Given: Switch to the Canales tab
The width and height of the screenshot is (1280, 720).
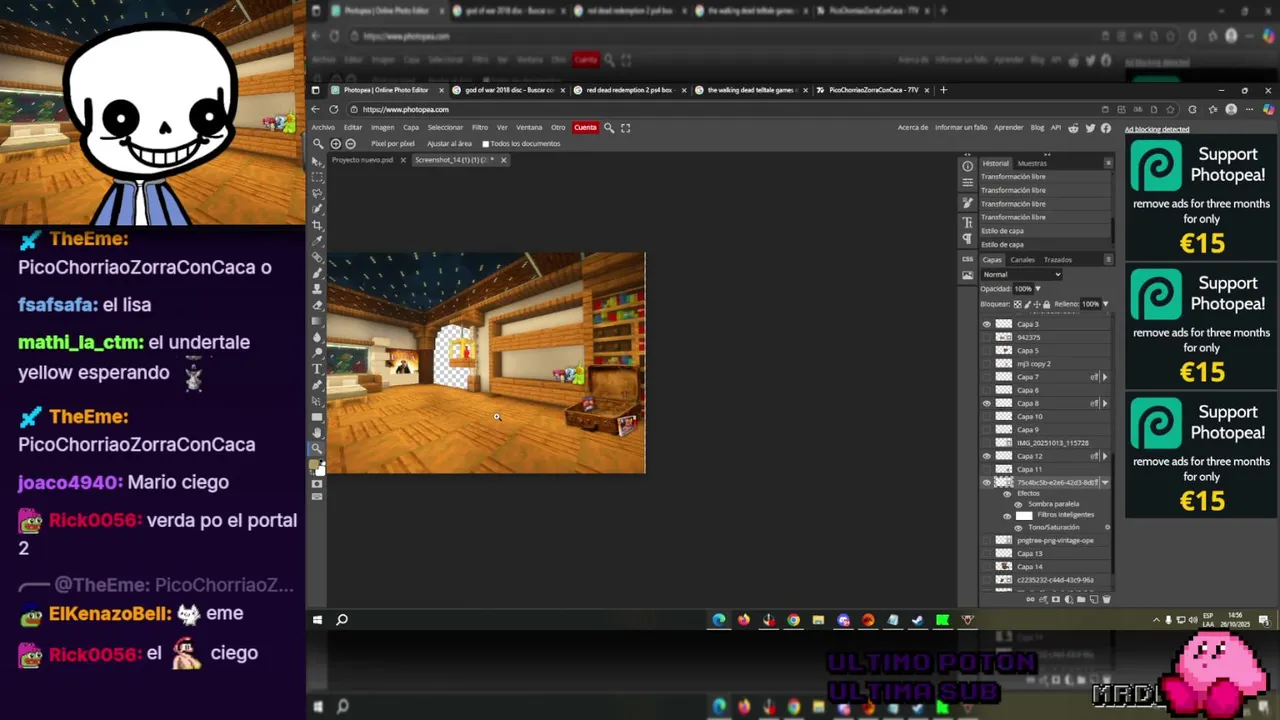Looking at the screenshot, I should pyautogui.click(x=1022, y=260).
